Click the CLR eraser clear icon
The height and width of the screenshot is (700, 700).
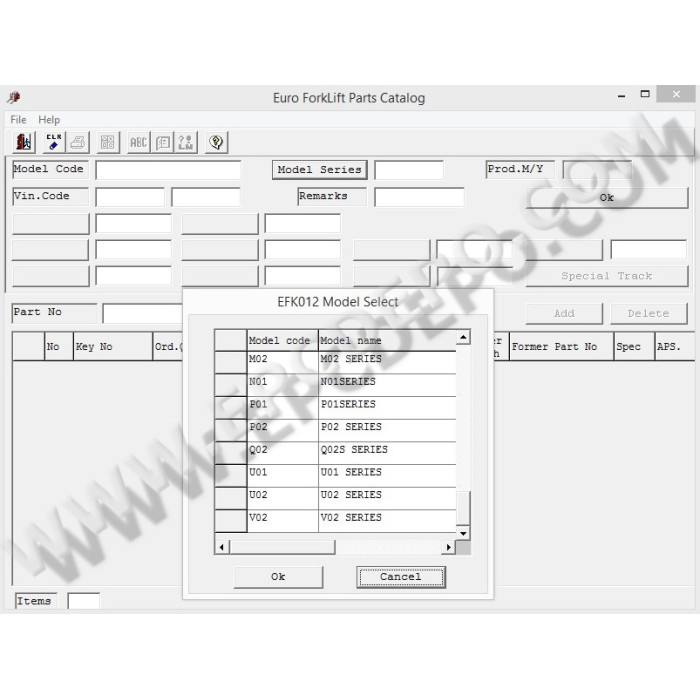[x=54, y=142]
